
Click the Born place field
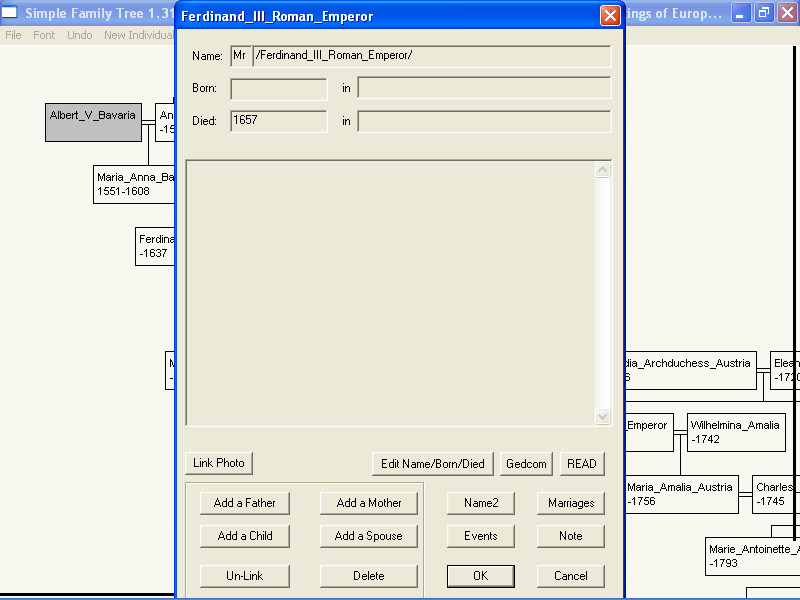pos(484,88)
